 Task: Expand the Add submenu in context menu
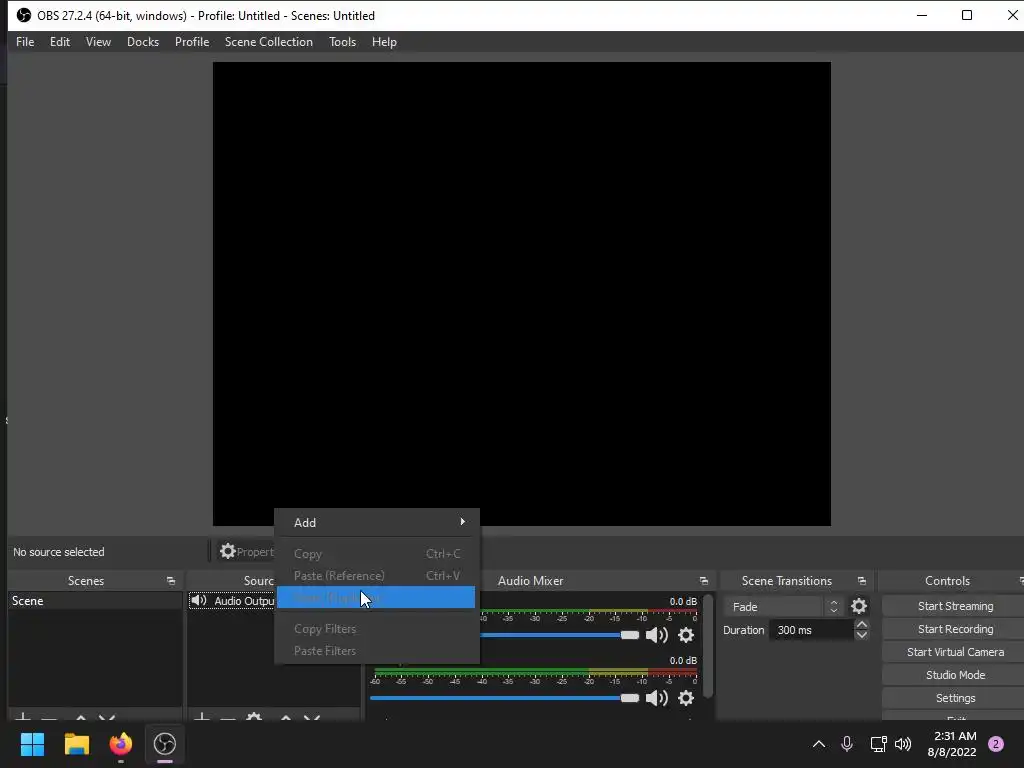377,522
